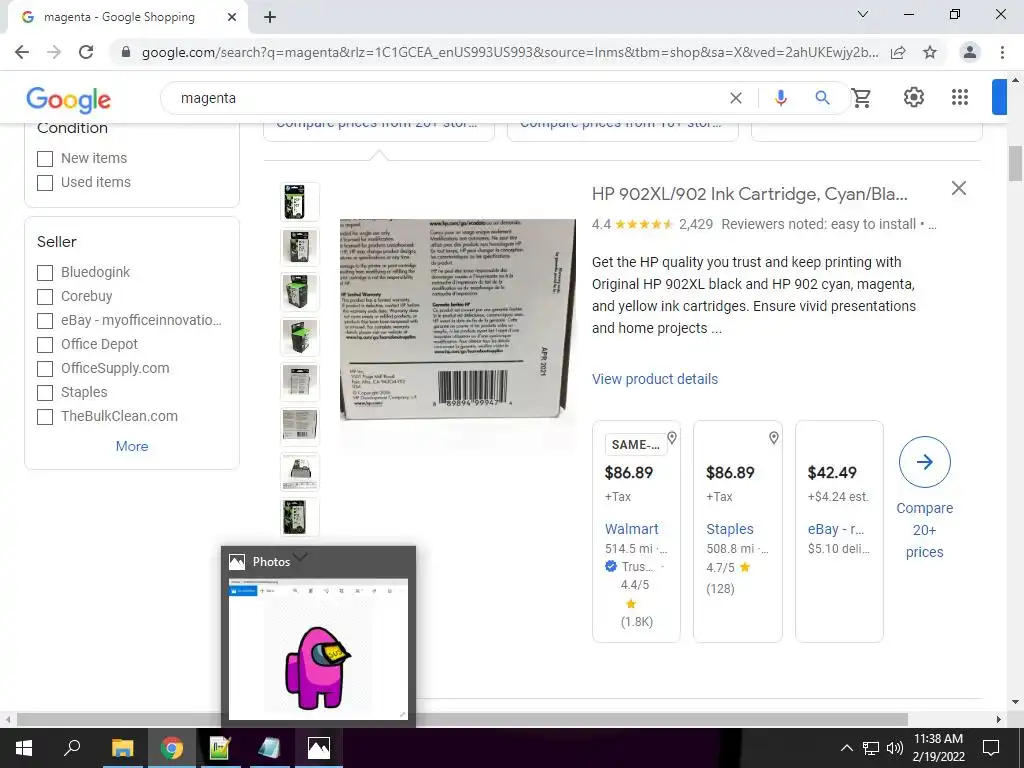Click the chevron on Photos preview
This screenshot has height=768, width=1024.
(x=300, y=557)
